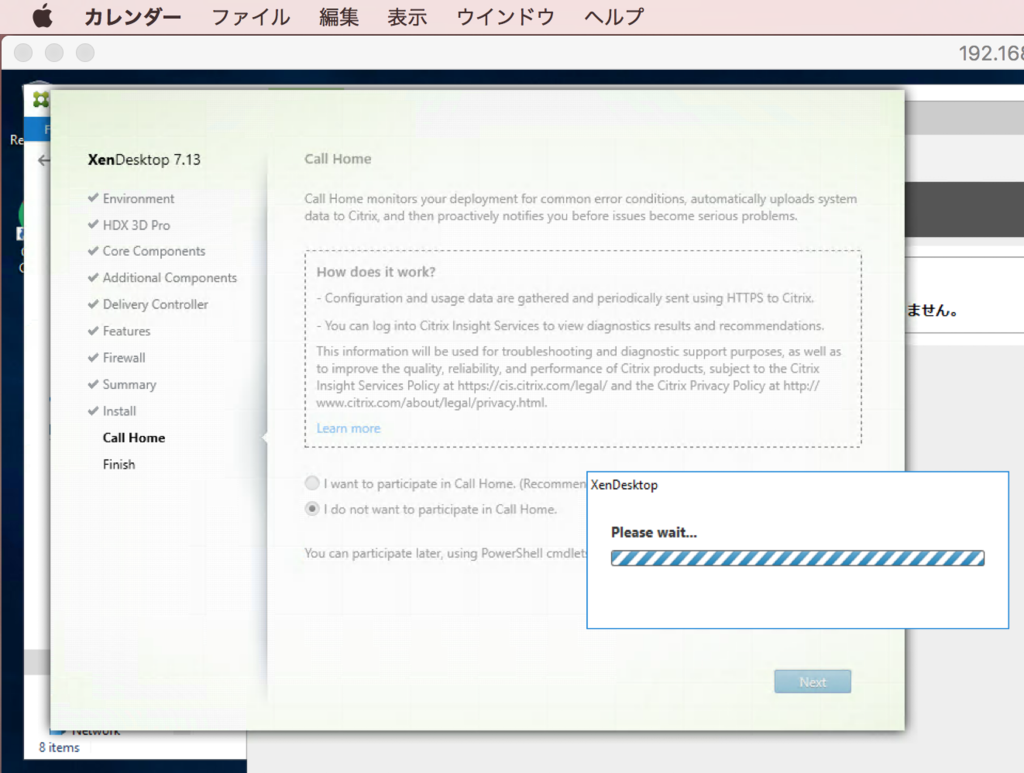This screenshot has height=773, width=1024.
Task: Select Firewall step
Action: 124,358
